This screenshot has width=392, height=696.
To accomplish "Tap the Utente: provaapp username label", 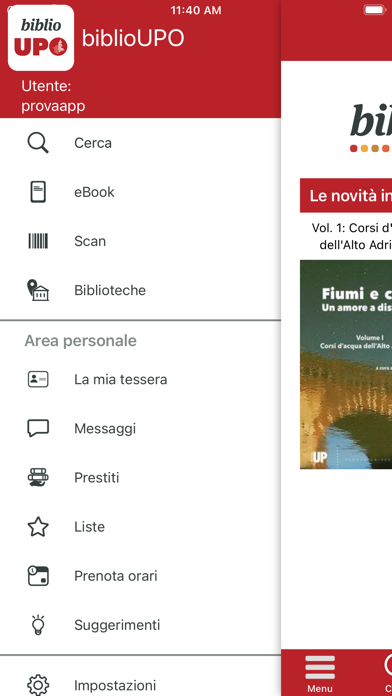I will click(53, 96).
